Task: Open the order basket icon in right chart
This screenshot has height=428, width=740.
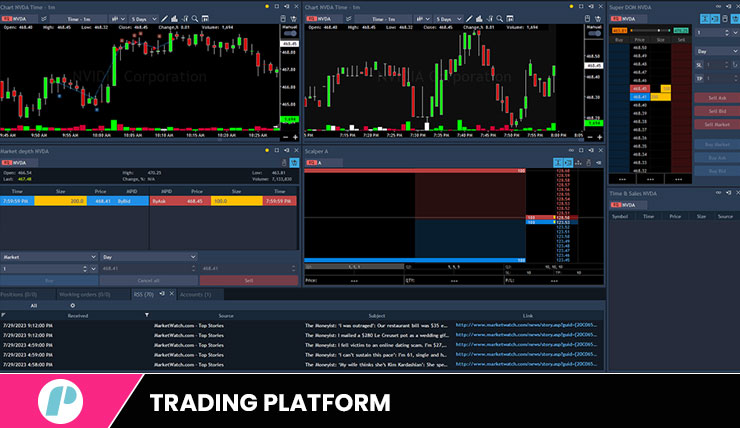Action: click(598, 19)
